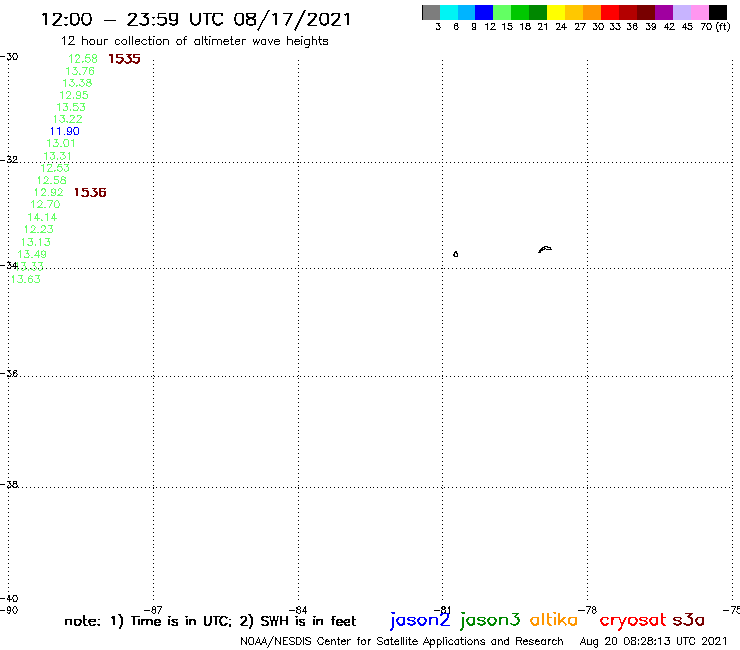This screenshot has height=650, width=740.
Task: Click the pink swatch in the legend
Action: point(699,12)
